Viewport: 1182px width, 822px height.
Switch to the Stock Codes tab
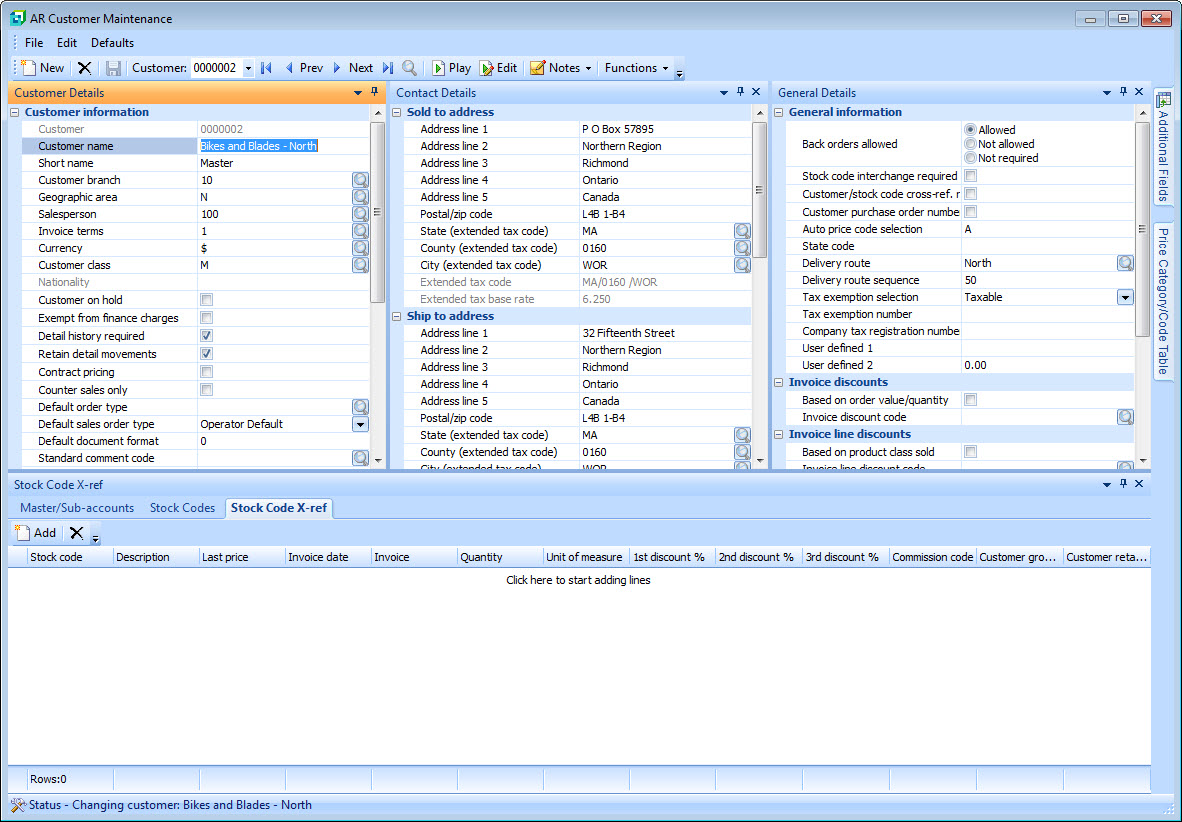point(182,508)
